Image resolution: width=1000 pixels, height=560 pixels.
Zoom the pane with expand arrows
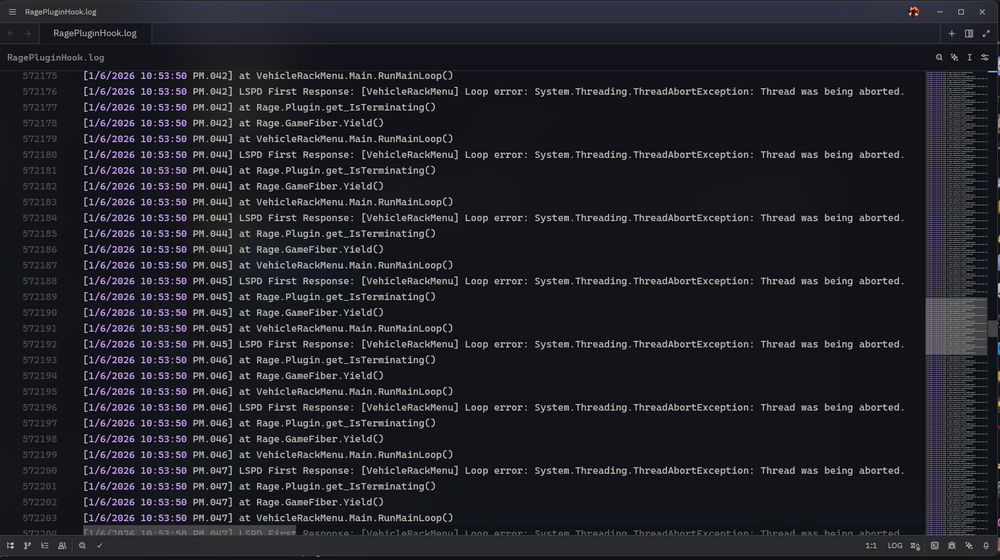[986, 33]
